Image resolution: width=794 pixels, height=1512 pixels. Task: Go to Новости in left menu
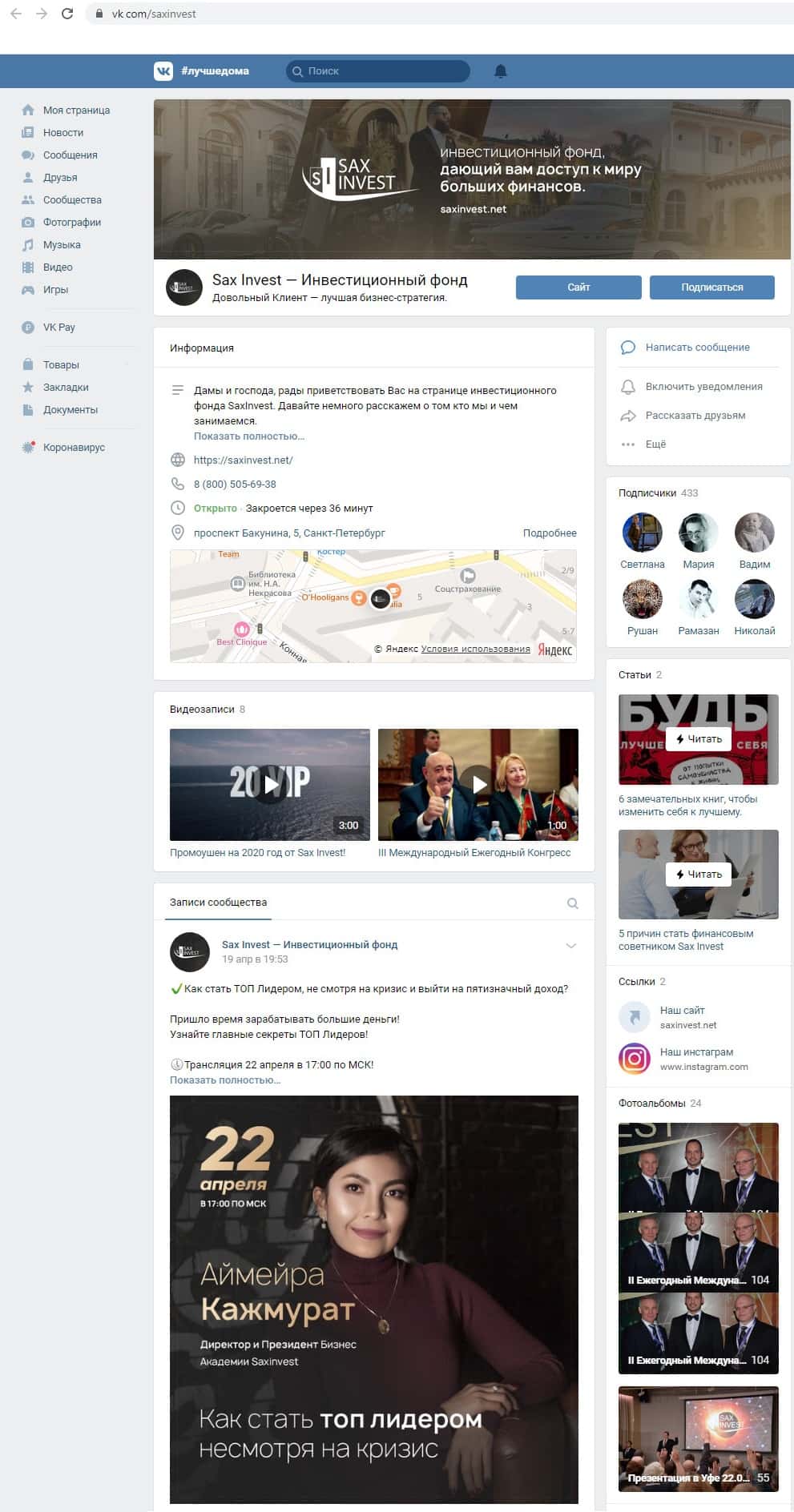tap(63, 133)
